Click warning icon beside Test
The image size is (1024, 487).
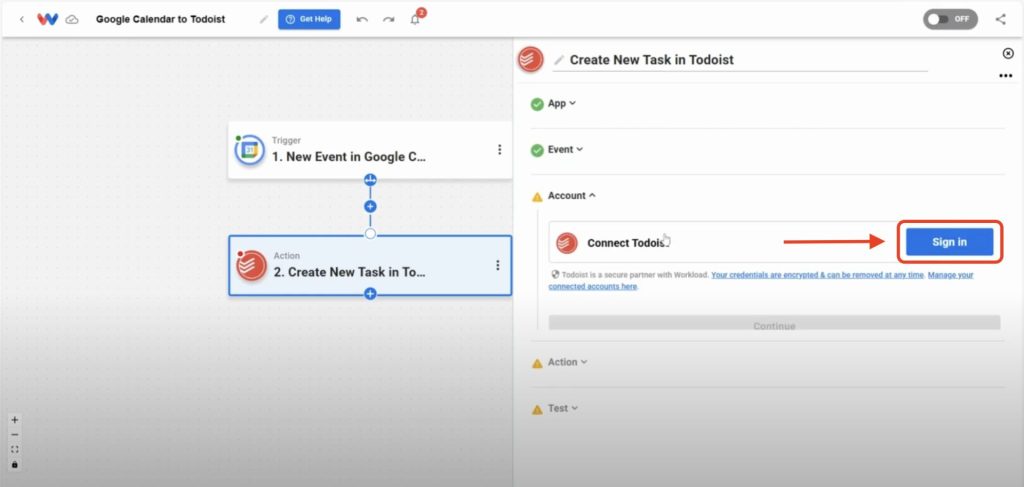(x=537, y=410)
